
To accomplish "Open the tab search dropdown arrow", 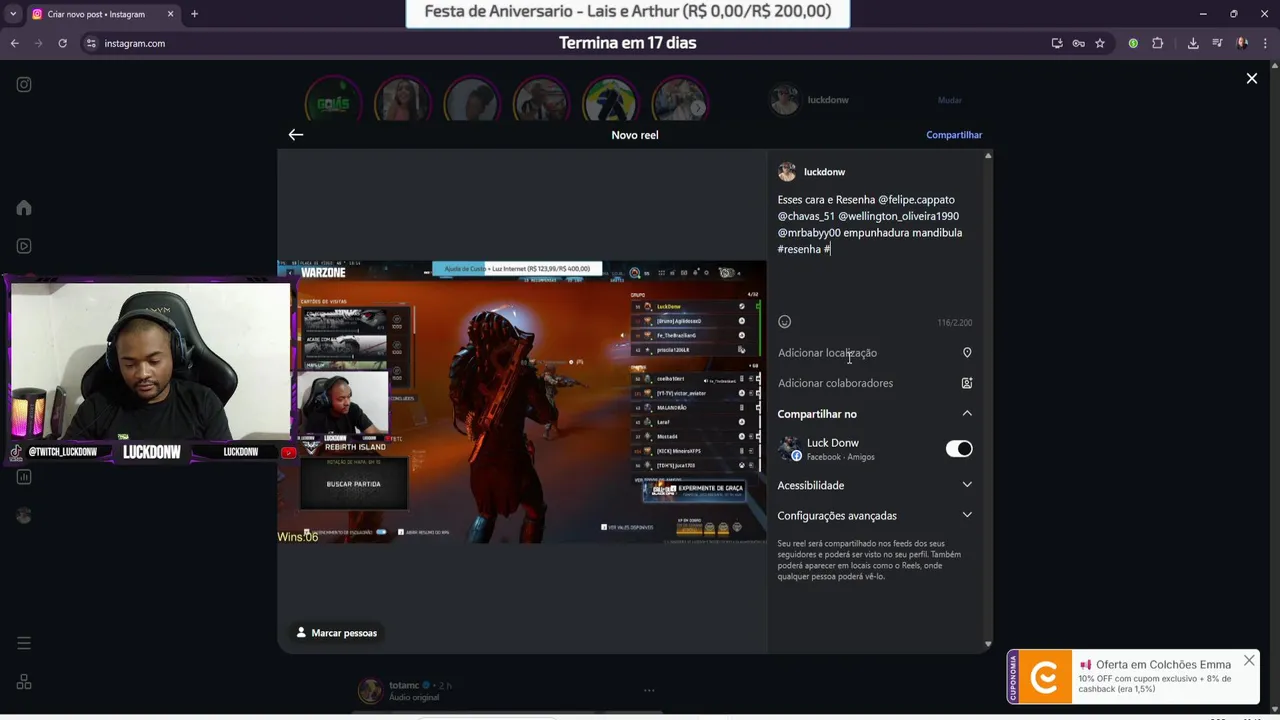I will pos(12,14).
